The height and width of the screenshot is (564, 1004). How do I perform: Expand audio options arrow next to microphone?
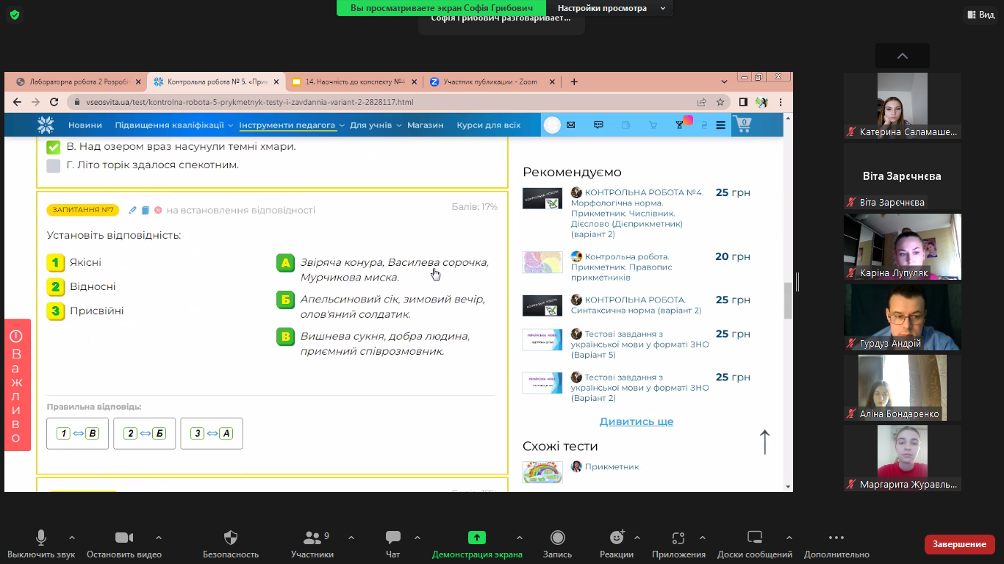[x=70, y=537]
